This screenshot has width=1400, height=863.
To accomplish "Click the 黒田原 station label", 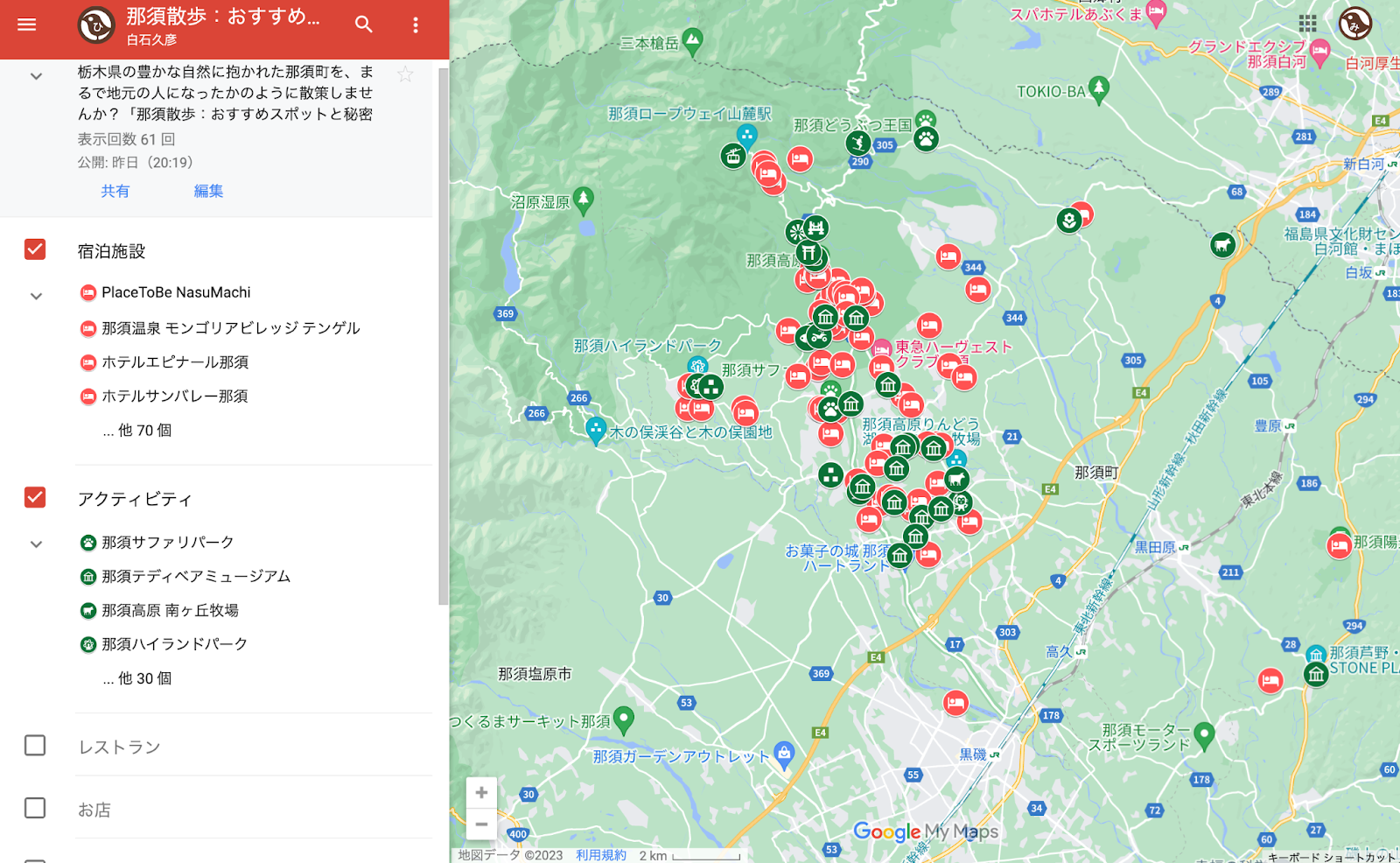I will click(1155, 547).
